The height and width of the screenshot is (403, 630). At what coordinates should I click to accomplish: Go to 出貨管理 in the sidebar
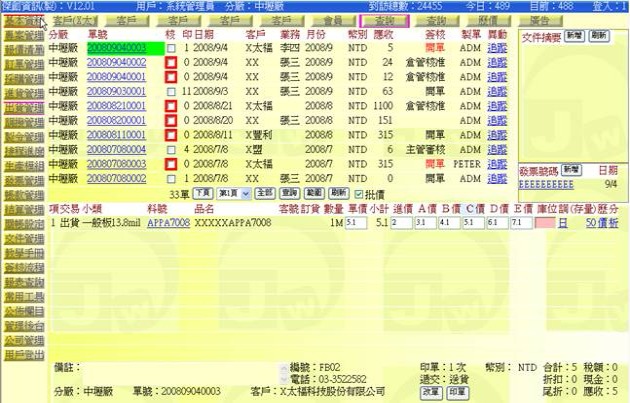click(22, 106)
